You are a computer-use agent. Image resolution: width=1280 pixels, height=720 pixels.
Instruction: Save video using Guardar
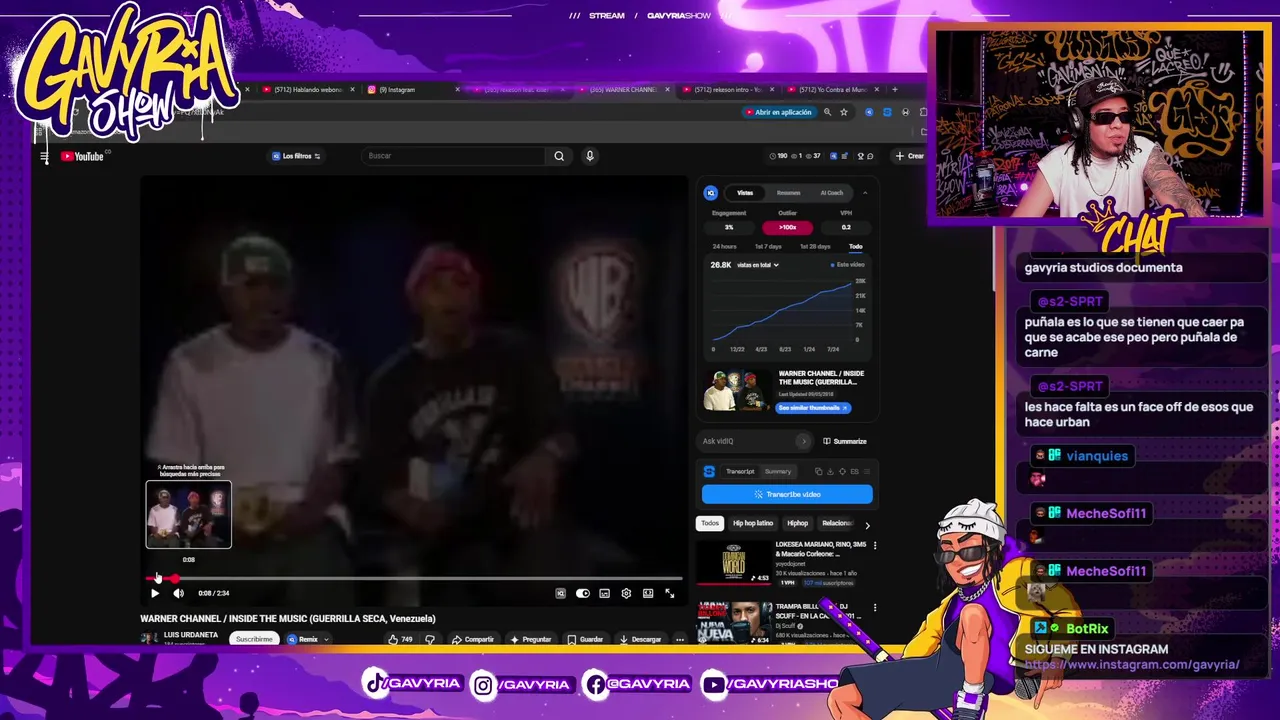point(585,639)
